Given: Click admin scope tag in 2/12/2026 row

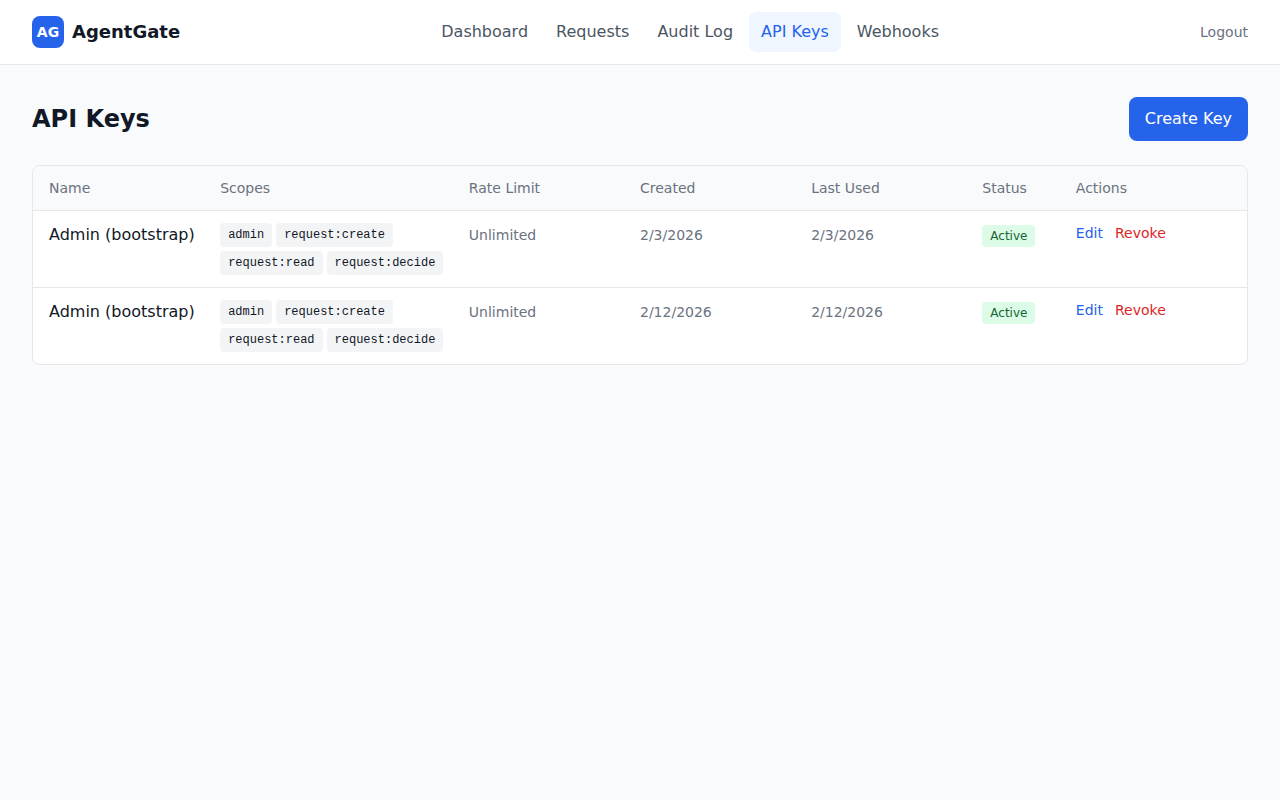Looking at the screenshot, I should click(246, 312).
